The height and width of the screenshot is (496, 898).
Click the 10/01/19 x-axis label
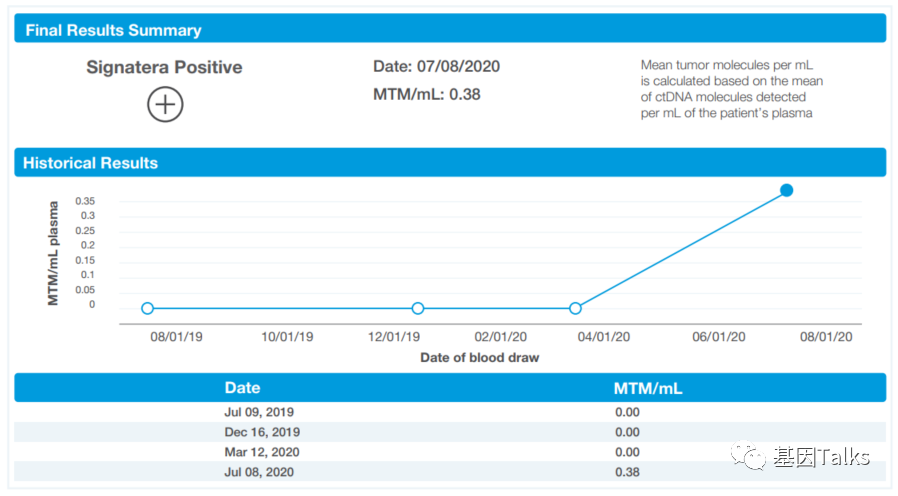click(287, 337)
